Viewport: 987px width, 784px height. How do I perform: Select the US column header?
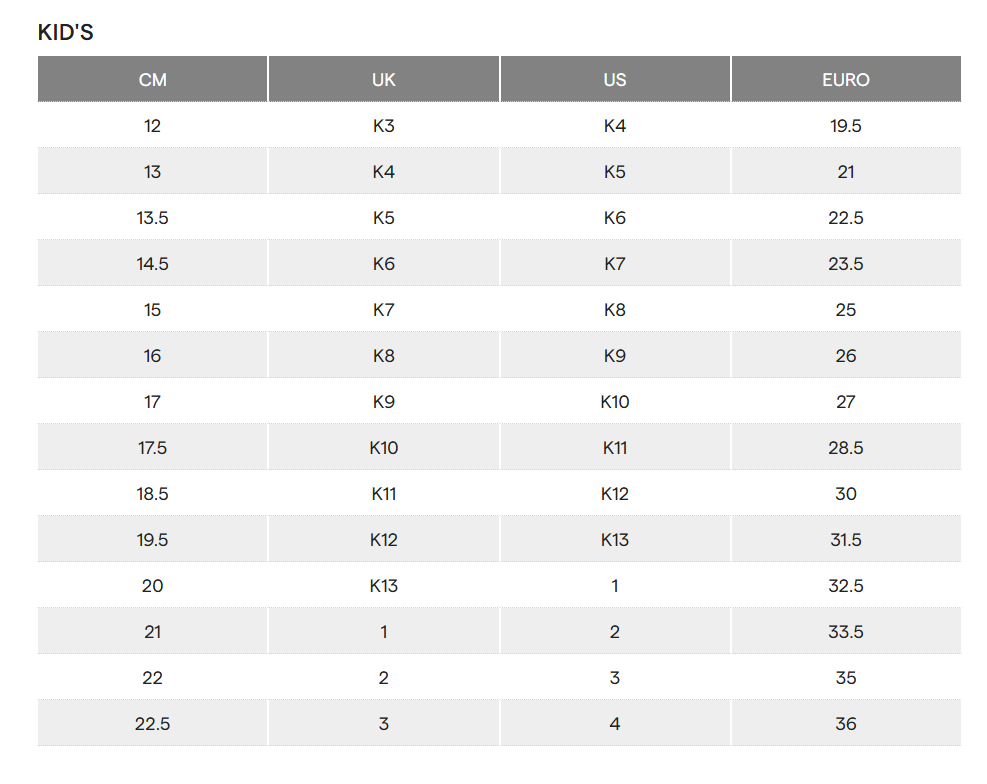[x=614, y=79]
